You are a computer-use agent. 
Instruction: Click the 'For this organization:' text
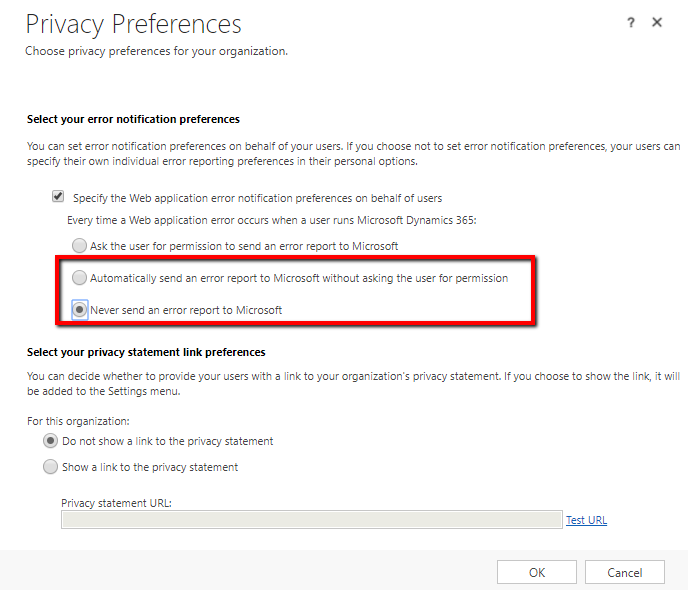tap(78, 421)
